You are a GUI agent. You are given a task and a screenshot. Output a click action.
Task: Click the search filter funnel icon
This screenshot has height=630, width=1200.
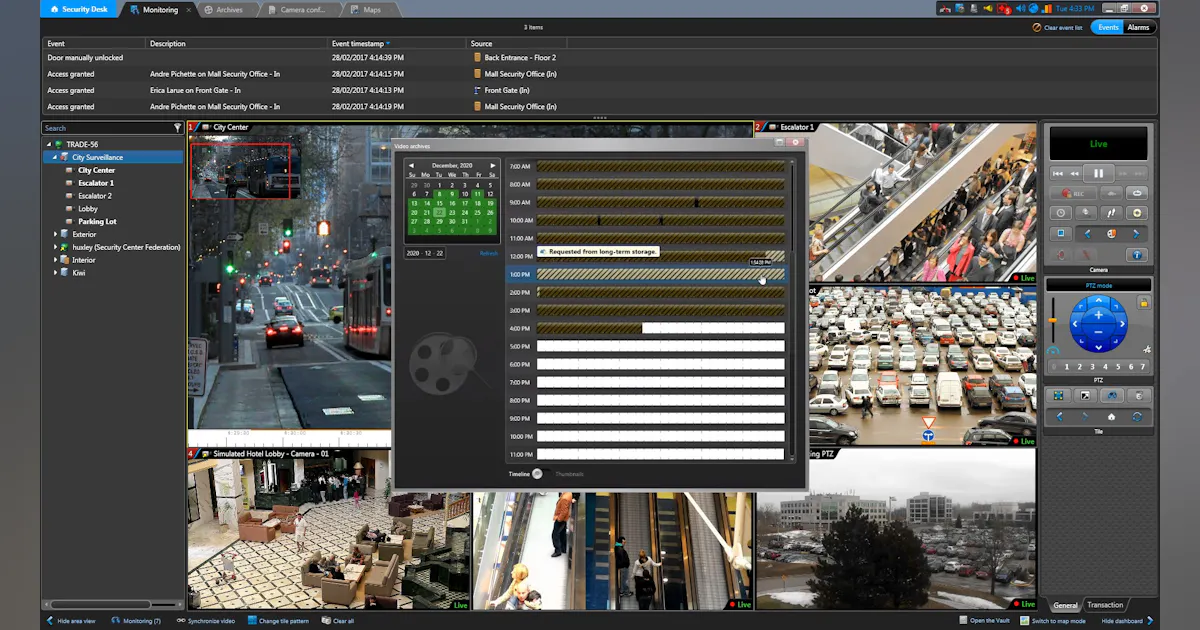tap(178, 128)
